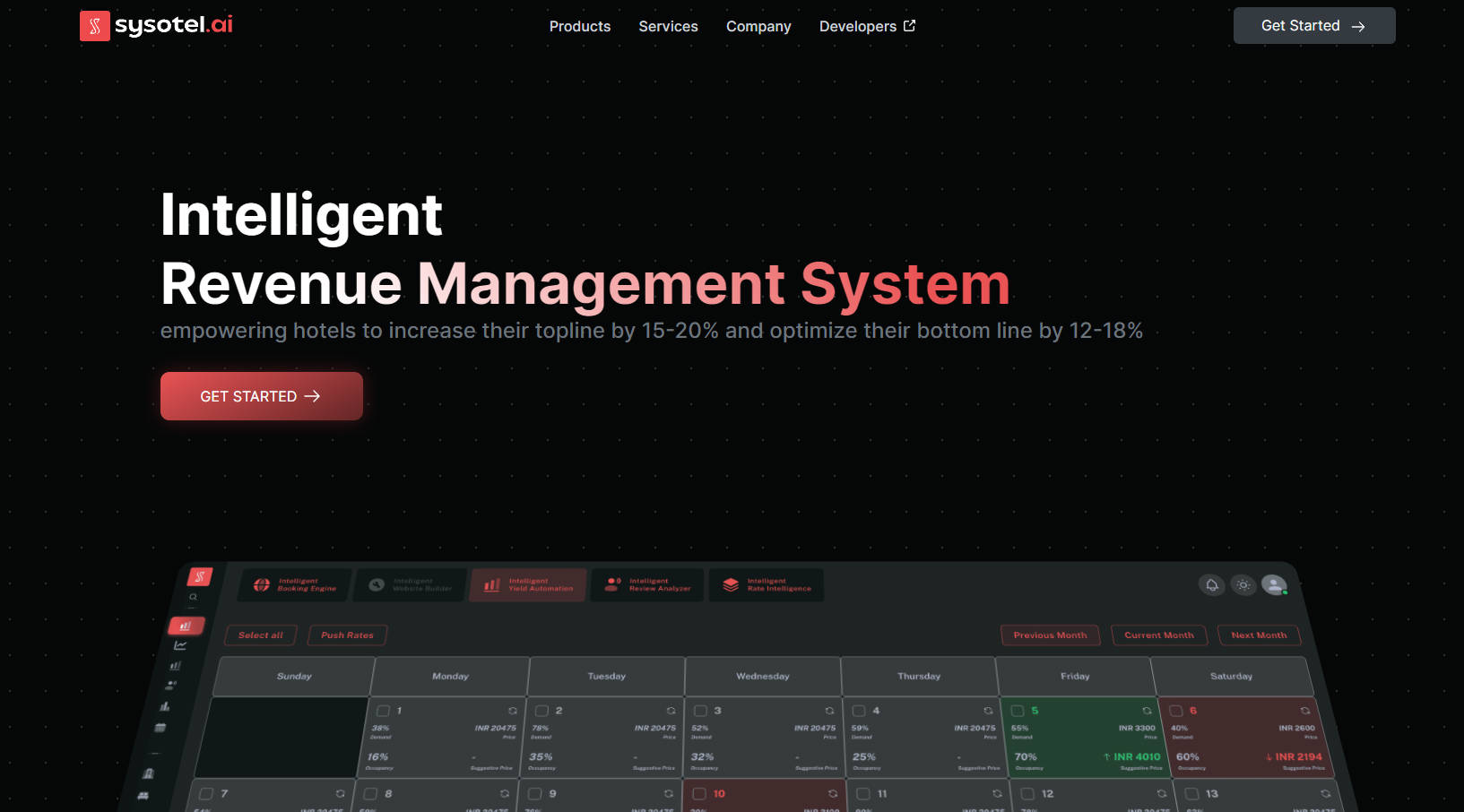
Task: Click the search icon in dashboard sidebar
Action: pos(193,597)
